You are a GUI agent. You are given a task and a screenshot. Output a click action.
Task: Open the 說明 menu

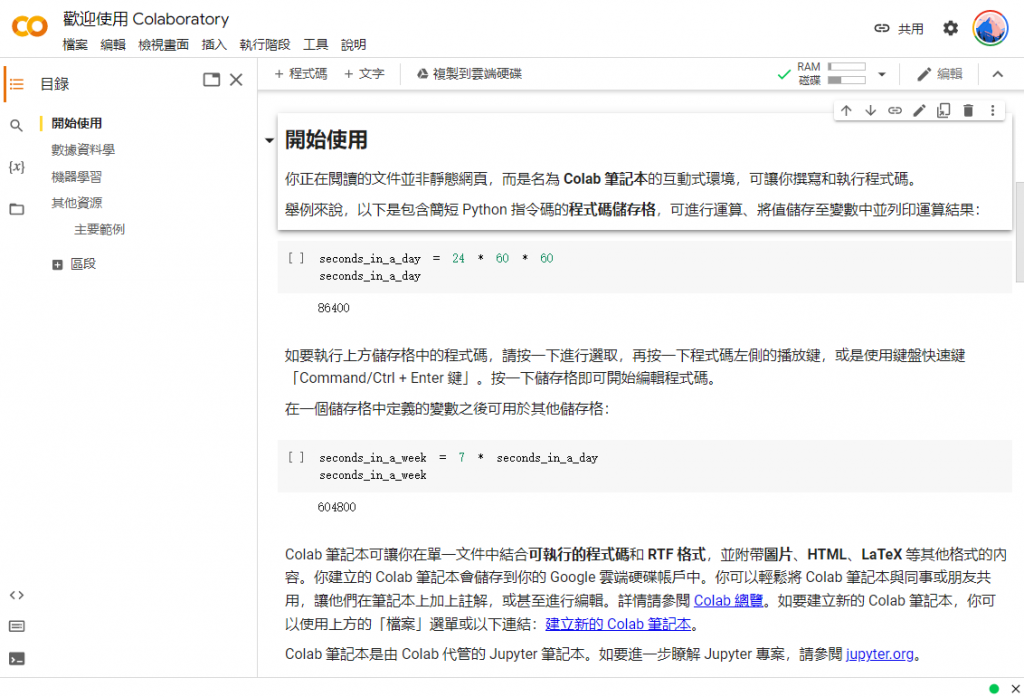click(x=353, y=44)
